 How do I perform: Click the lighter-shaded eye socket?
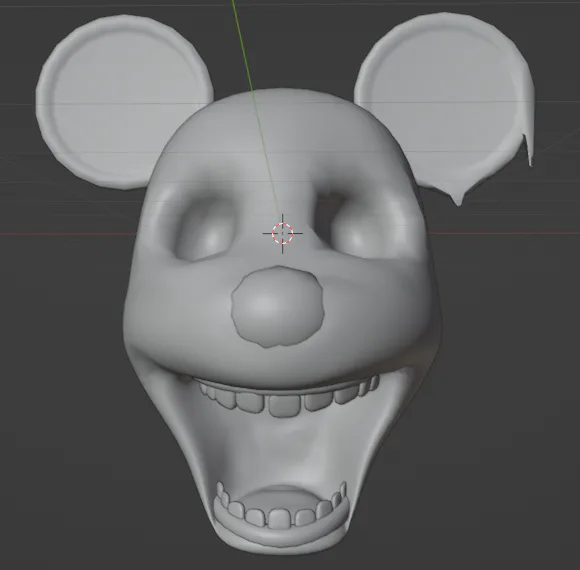click(x=205, y=229)
